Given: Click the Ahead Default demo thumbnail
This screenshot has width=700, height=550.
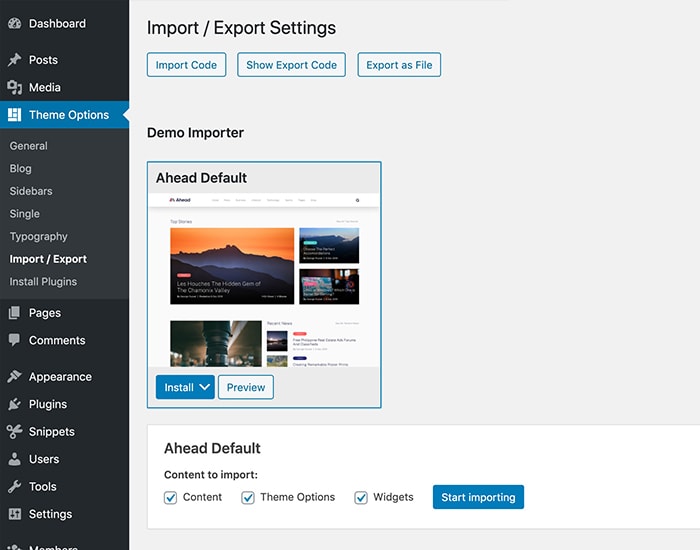Looking at the screenshot, I should [264, 280].
